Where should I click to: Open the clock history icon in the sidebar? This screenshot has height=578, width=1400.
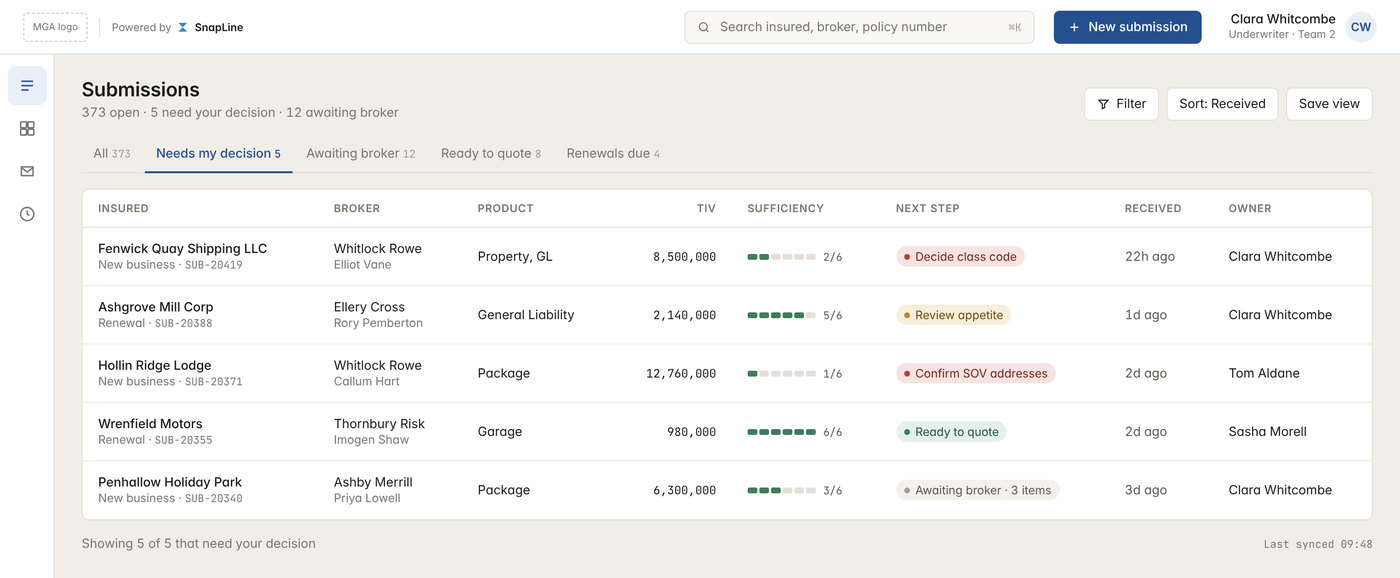(x=27, y=214)
